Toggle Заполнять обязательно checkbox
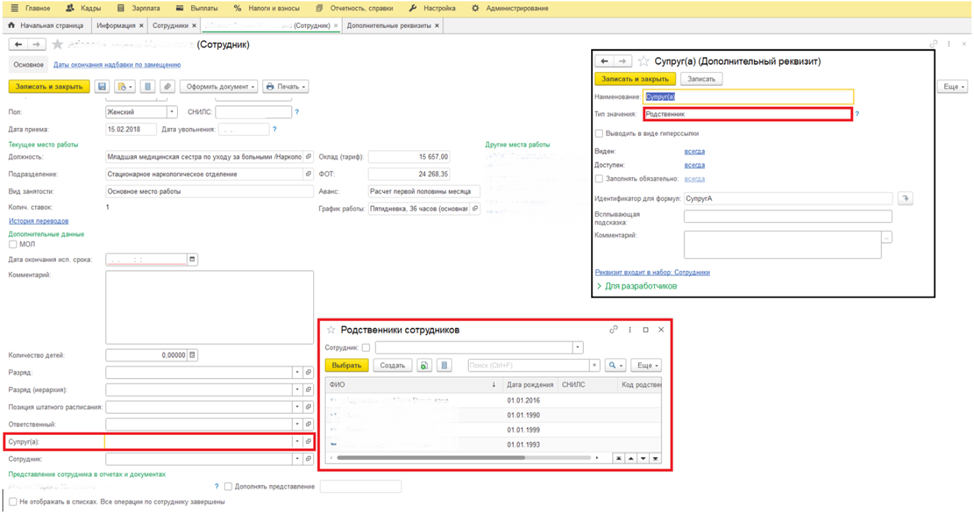Screen dimensions: 974x514 tap(599, 178)
